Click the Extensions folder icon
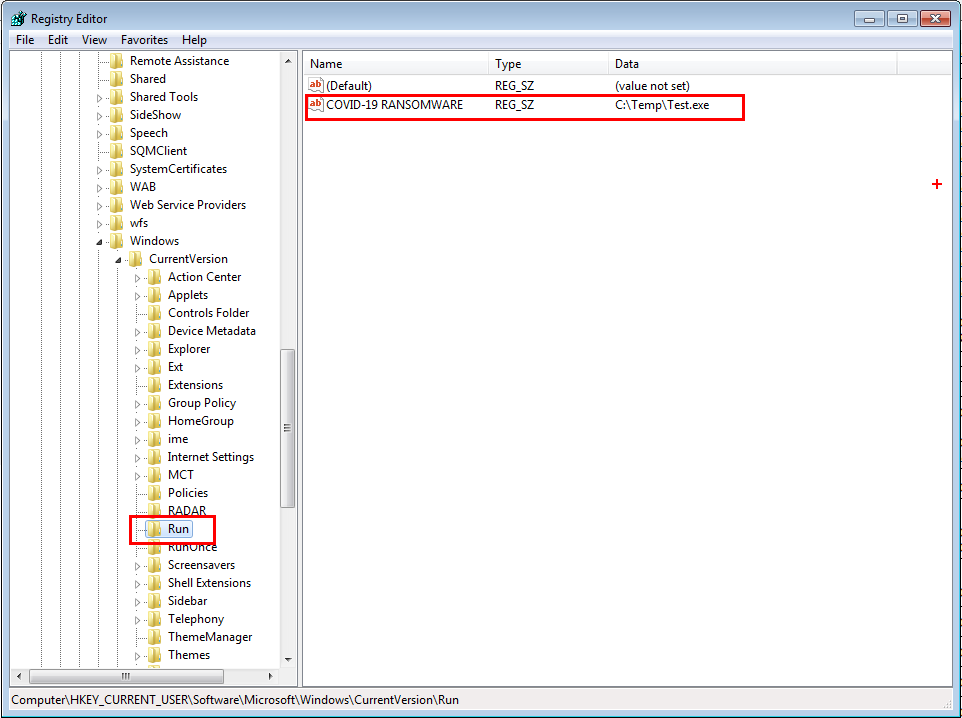962x718 pixels. (155, 385)
